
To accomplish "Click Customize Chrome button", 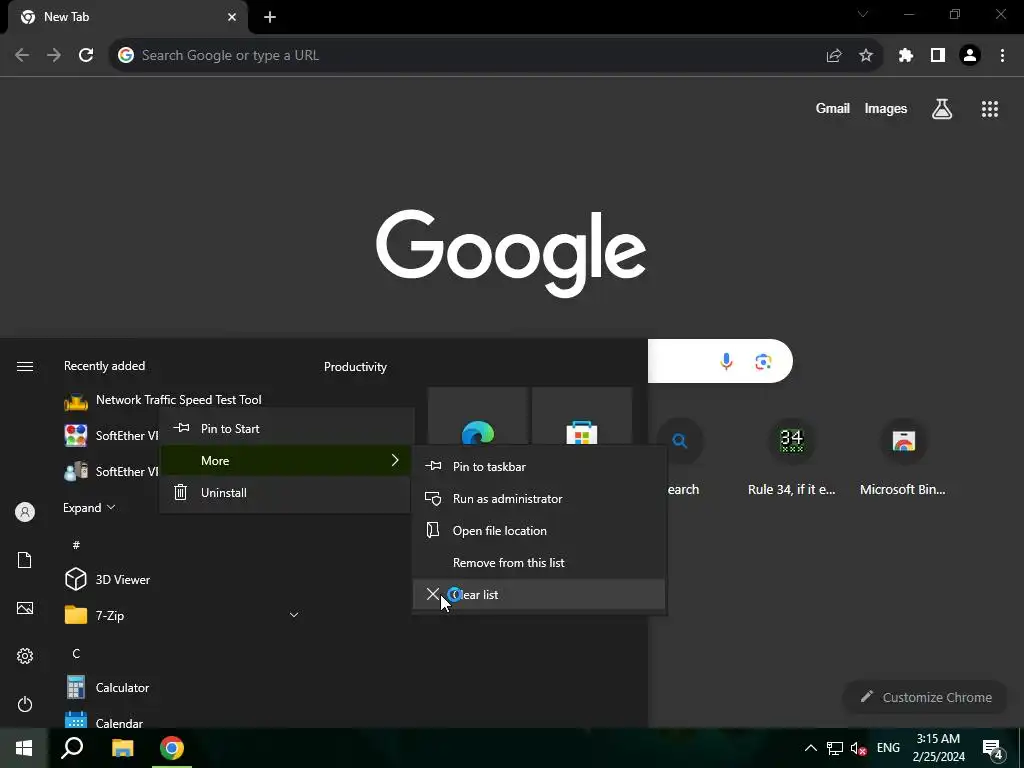I will (x=926, y=697).
